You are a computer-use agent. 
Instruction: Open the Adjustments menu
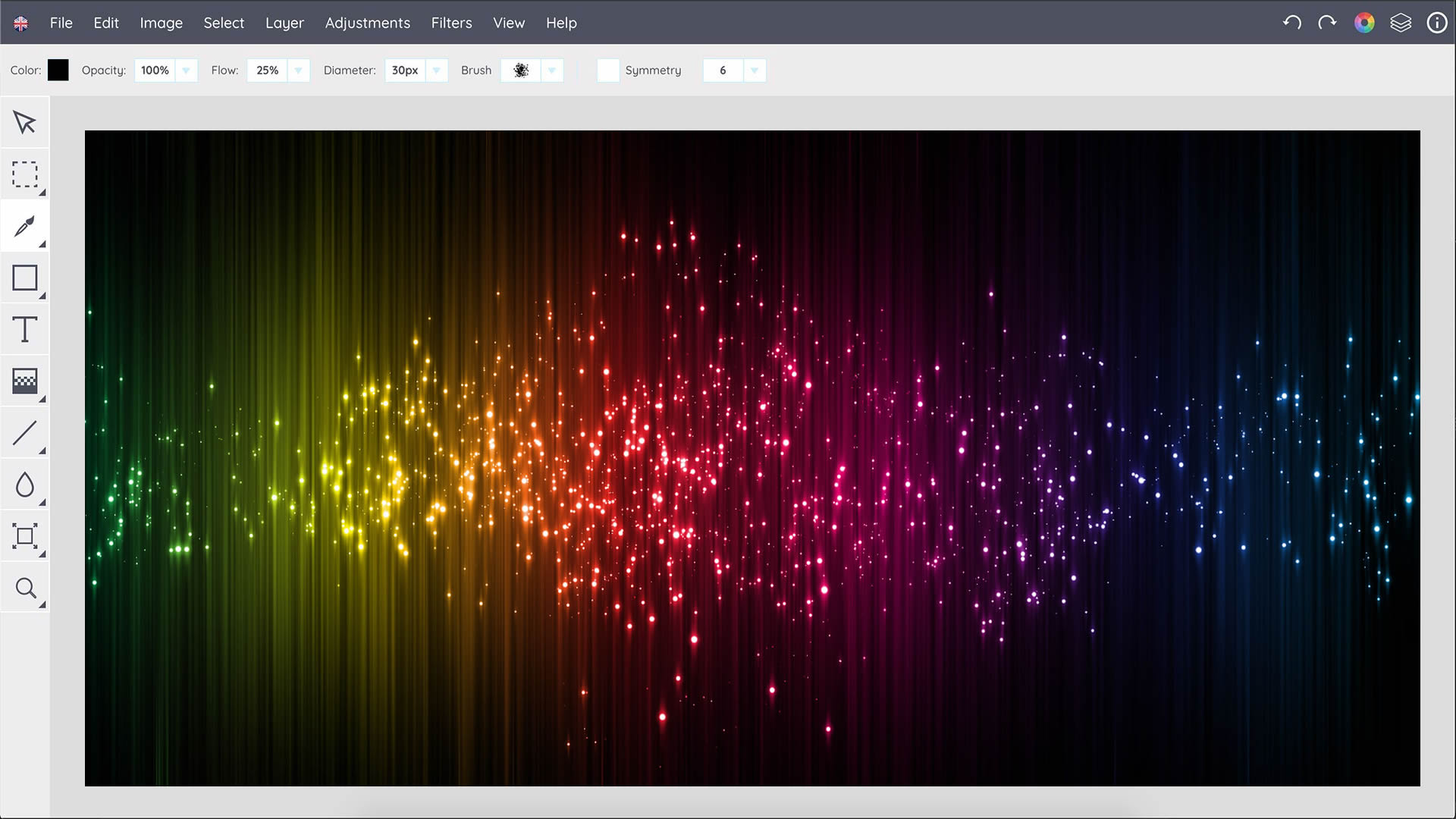tap(367, 23)
